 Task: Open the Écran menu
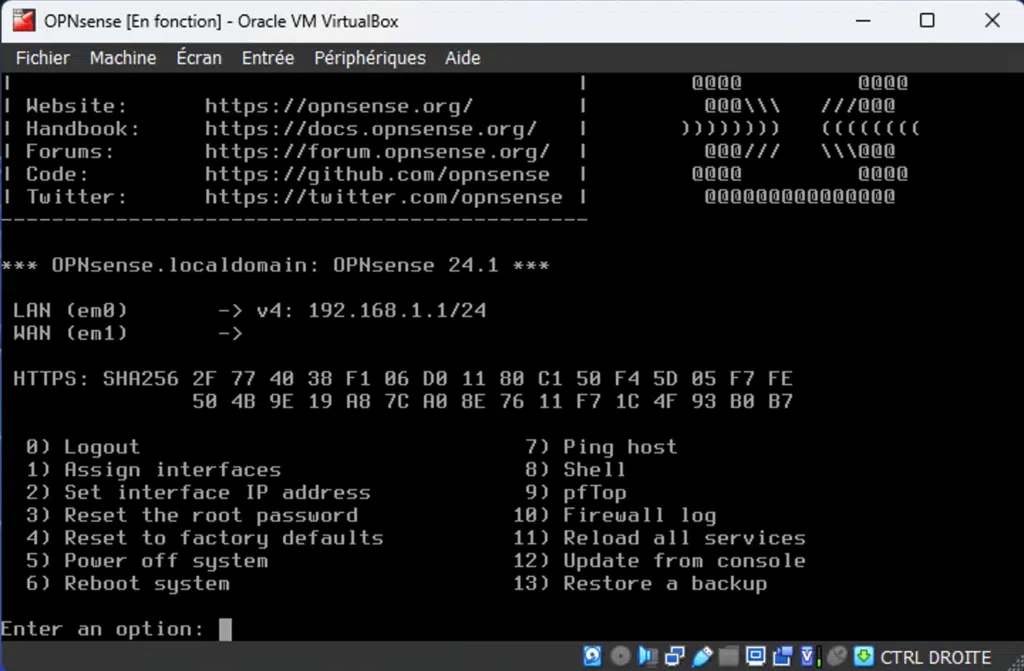(x=199, y=58)
